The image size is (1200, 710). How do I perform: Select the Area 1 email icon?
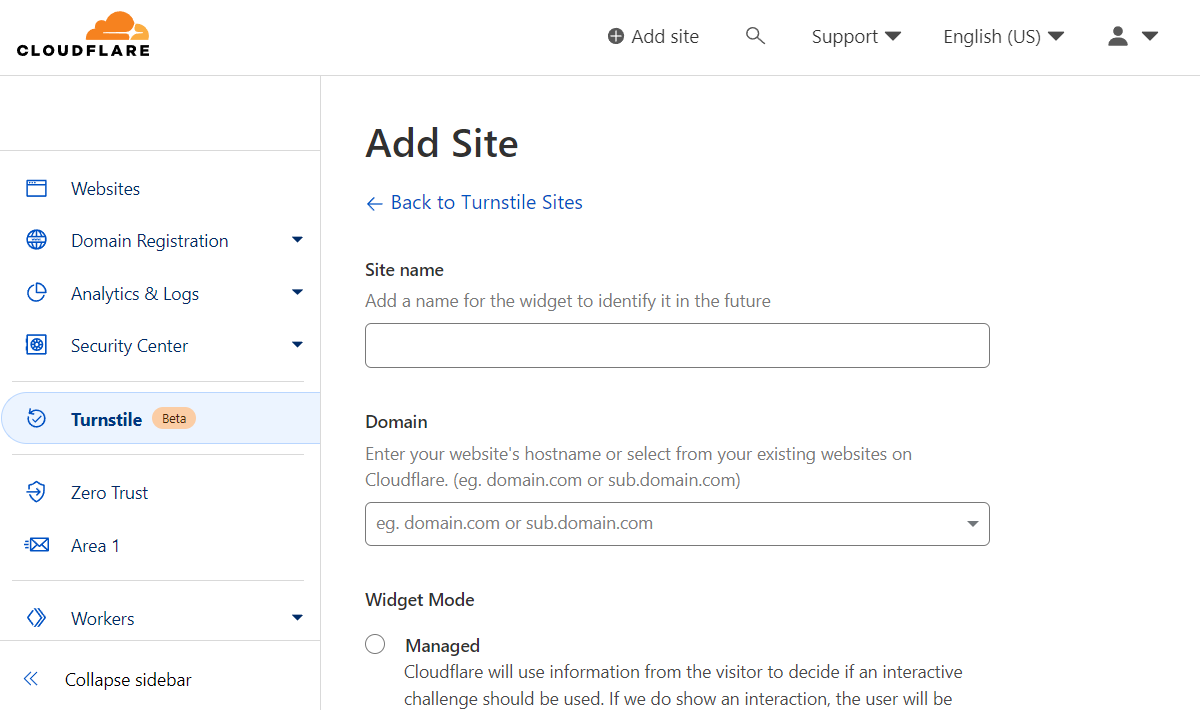(x=36, y=545)
